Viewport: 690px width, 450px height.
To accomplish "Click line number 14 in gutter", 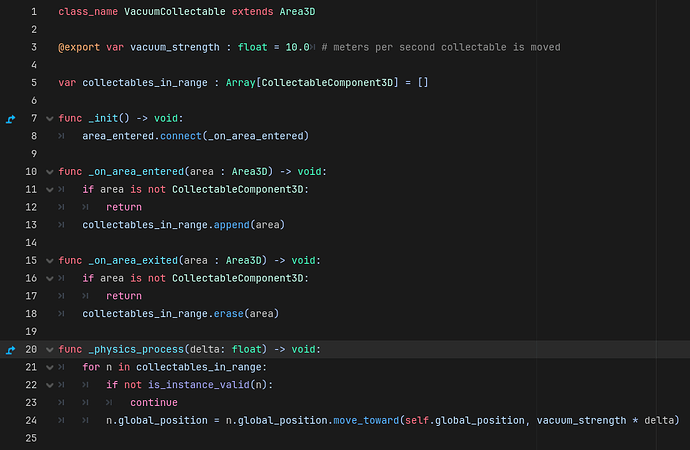I will [x=31, y=243].
